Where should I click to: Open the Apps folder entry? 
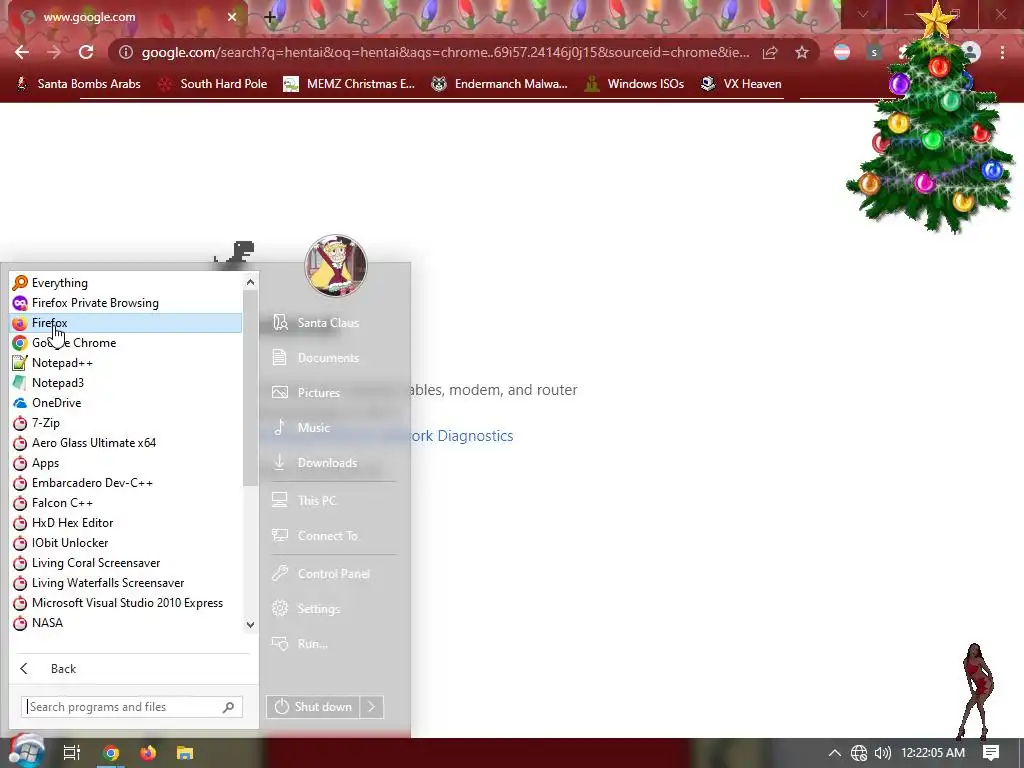click(125, 463)
